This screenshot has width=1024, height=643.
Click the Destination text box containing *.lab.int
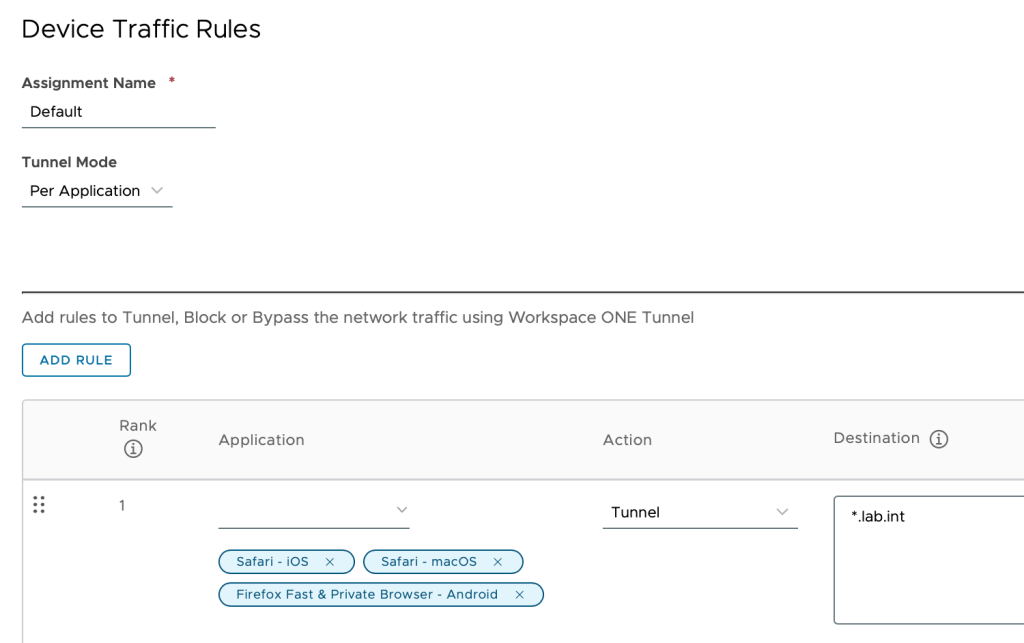click(928, 558)
